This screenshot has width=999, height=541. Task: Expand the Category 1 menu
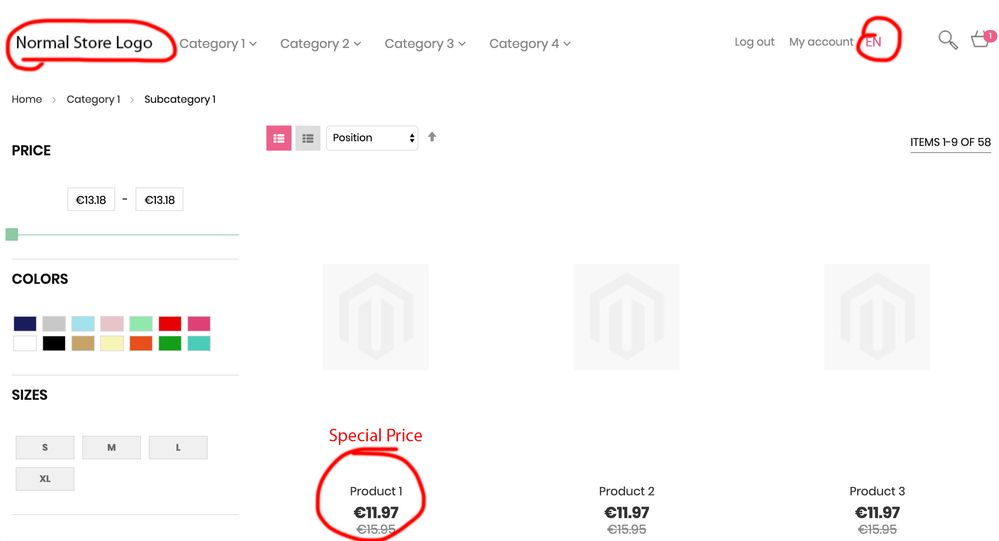(218, 44)
